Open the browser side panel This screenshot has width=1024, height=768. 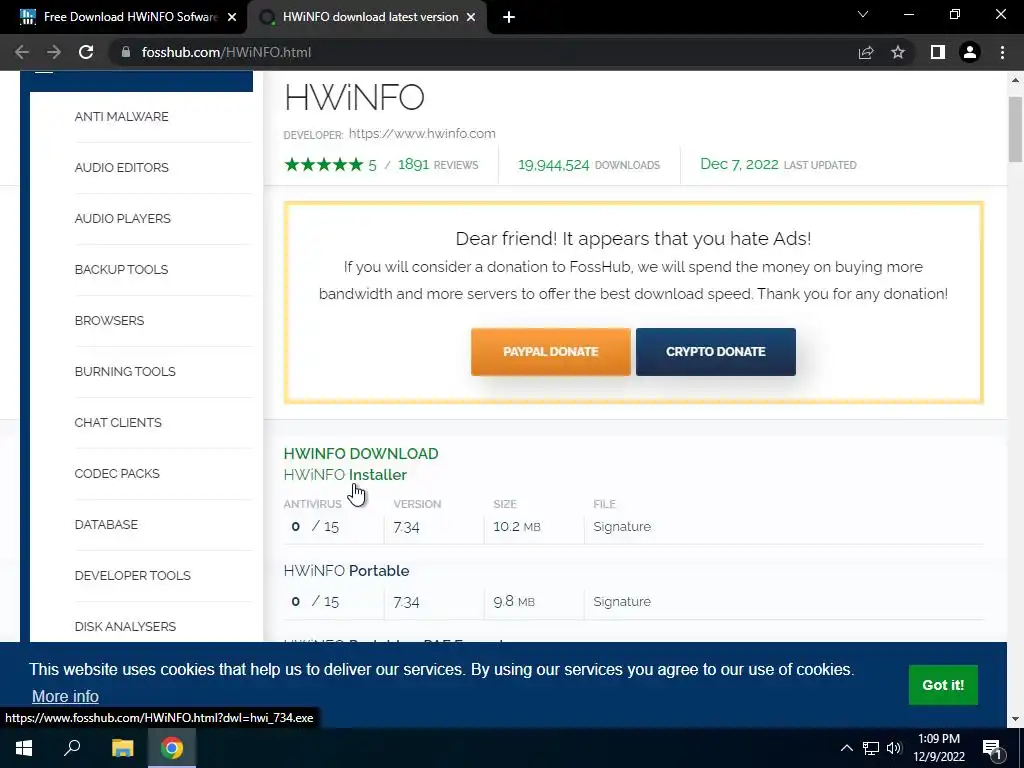(x=938, y=52)
